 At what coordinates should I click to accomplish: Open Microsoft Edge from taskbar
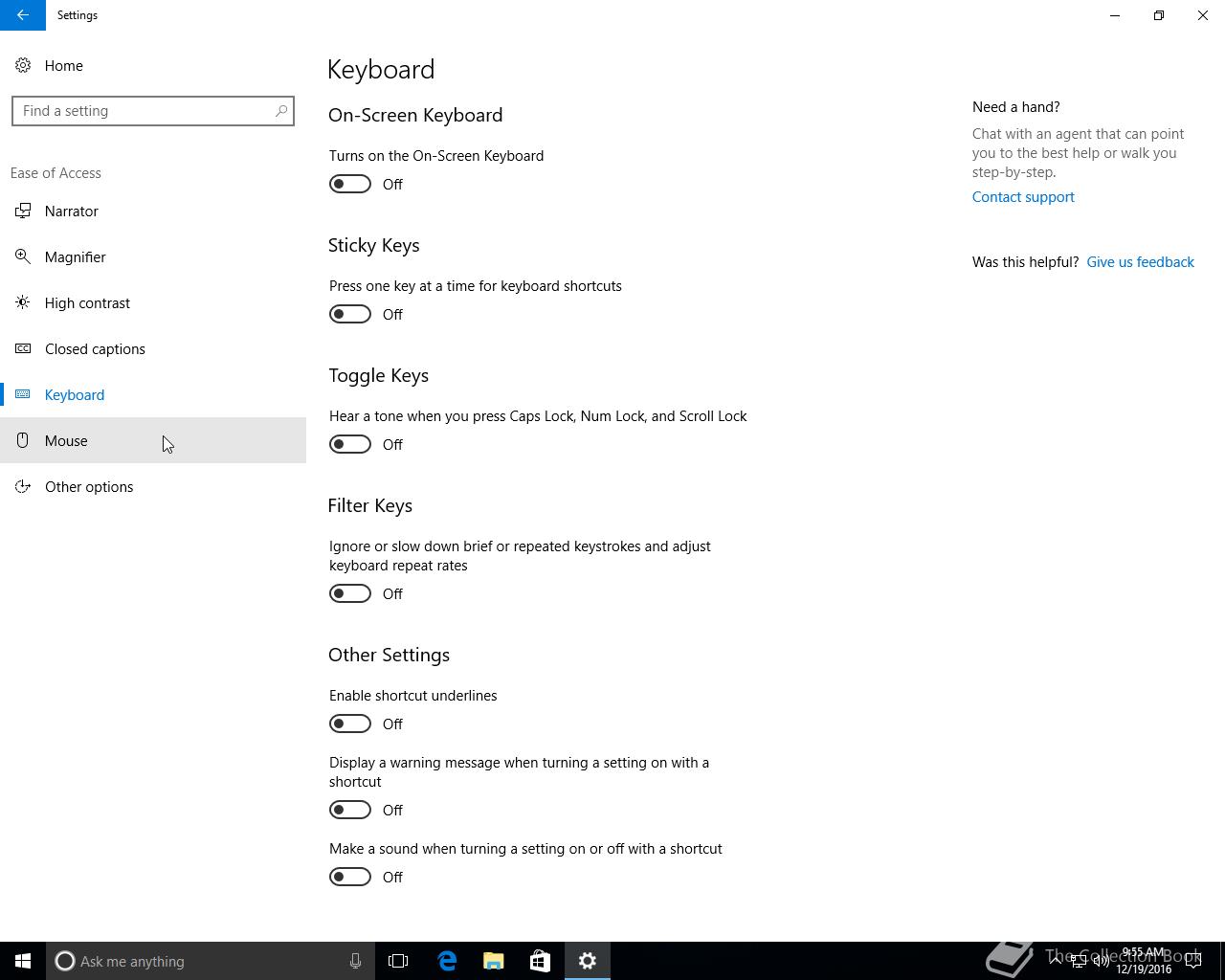[x=447, y=961]
